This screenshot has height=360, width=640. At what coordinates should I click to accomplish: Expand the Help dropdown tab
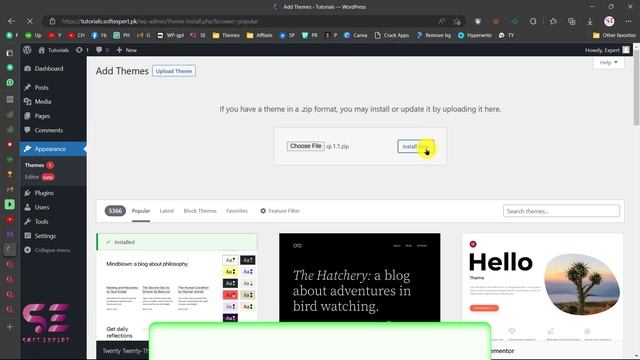[x=609, y=62]
